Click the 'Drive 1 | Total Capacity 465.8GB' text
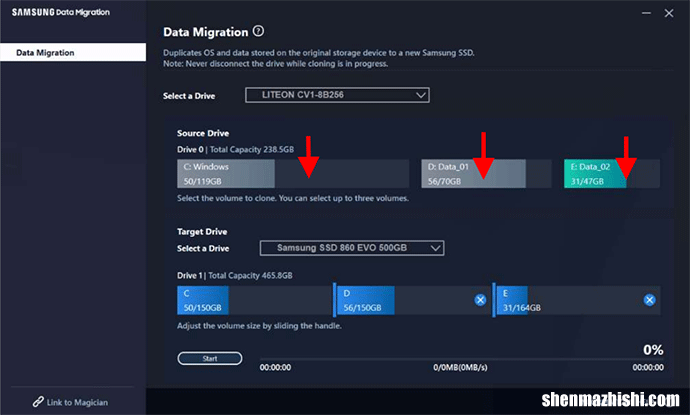 pos(235,275)
